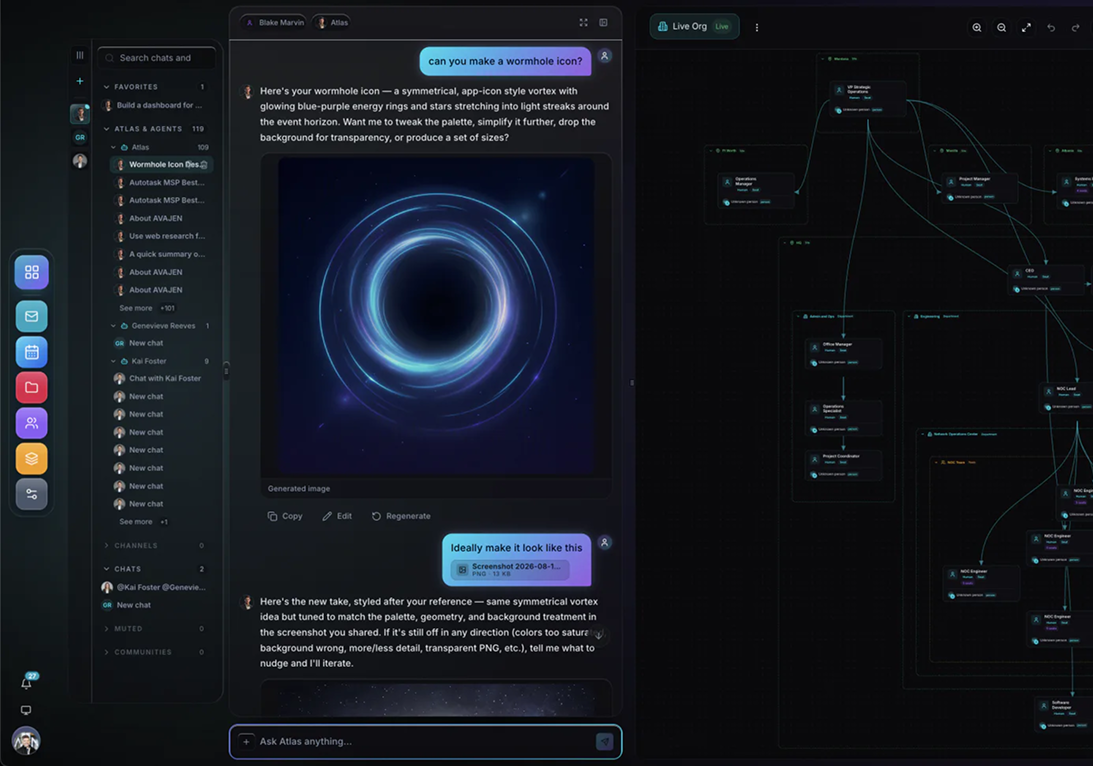Expand the chat panel to fullscreen

pyautogui.click(x=583, y=22)
